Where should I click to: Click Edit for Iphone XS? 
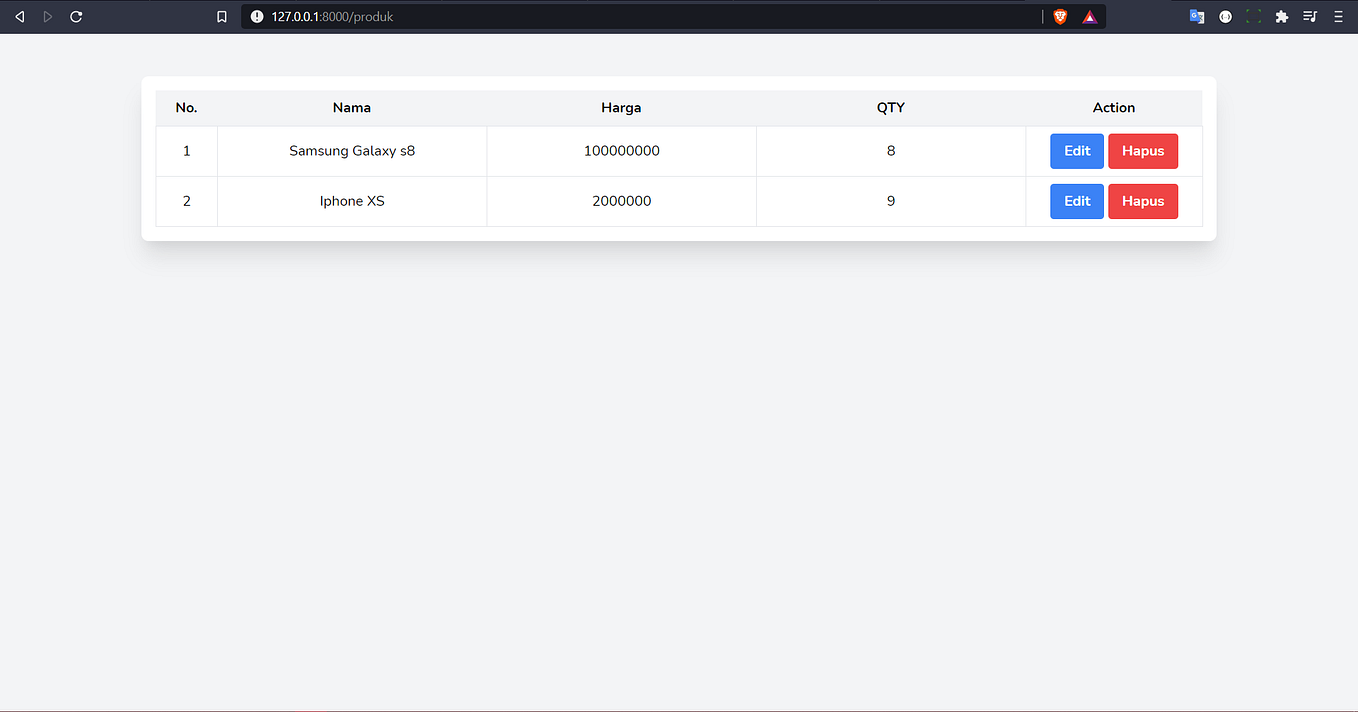[1076, 201]
